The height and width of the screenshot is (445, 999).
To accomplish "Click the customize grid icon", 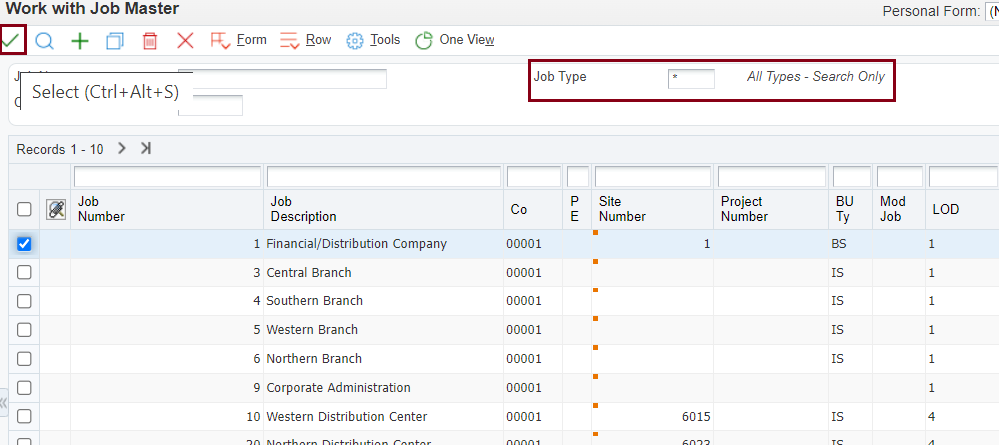I will tap(56, 209).
